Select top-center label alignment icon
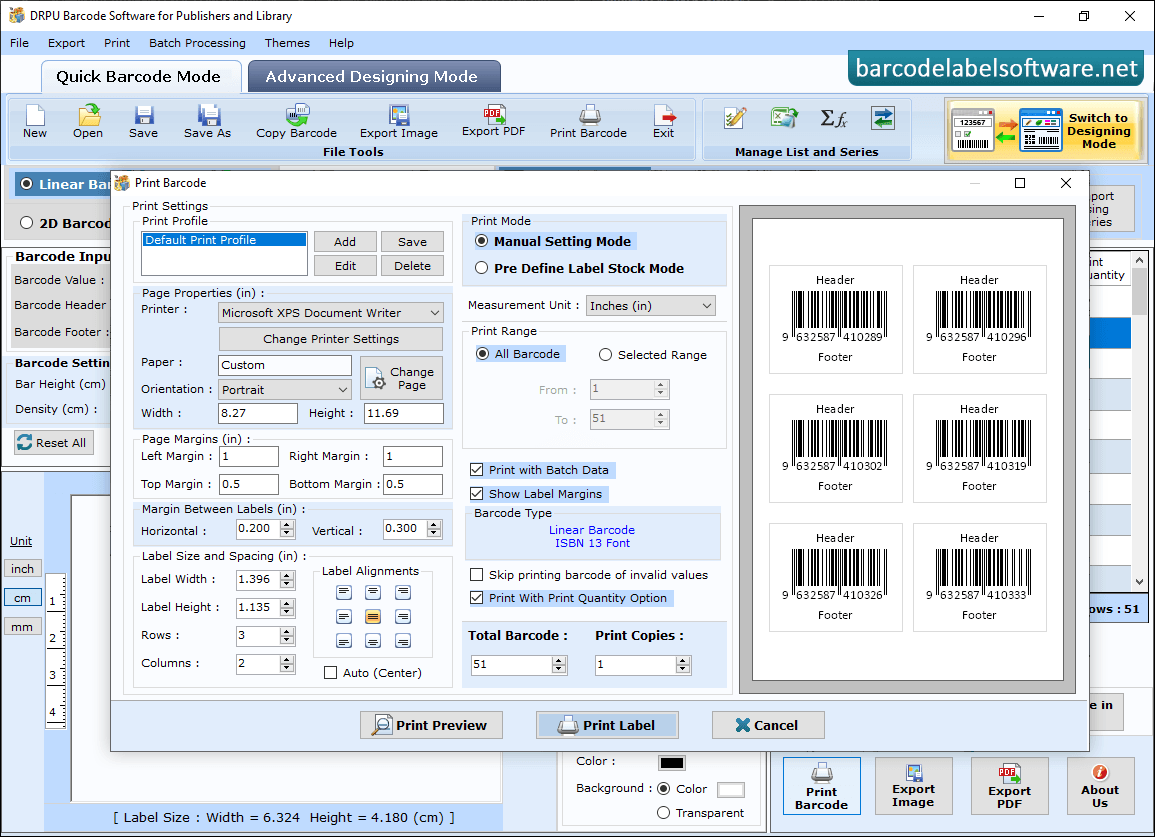 [x=373, y=592]
